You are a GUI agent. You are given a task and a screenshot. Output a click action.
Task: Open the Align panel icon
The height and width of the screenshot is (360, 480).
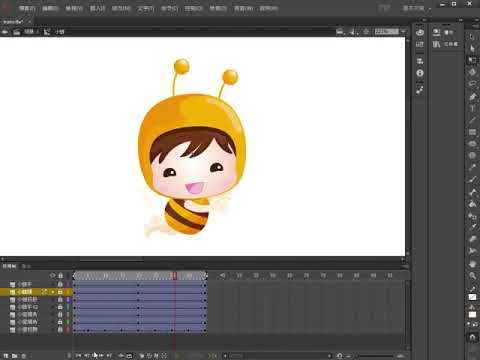point(420,61)
